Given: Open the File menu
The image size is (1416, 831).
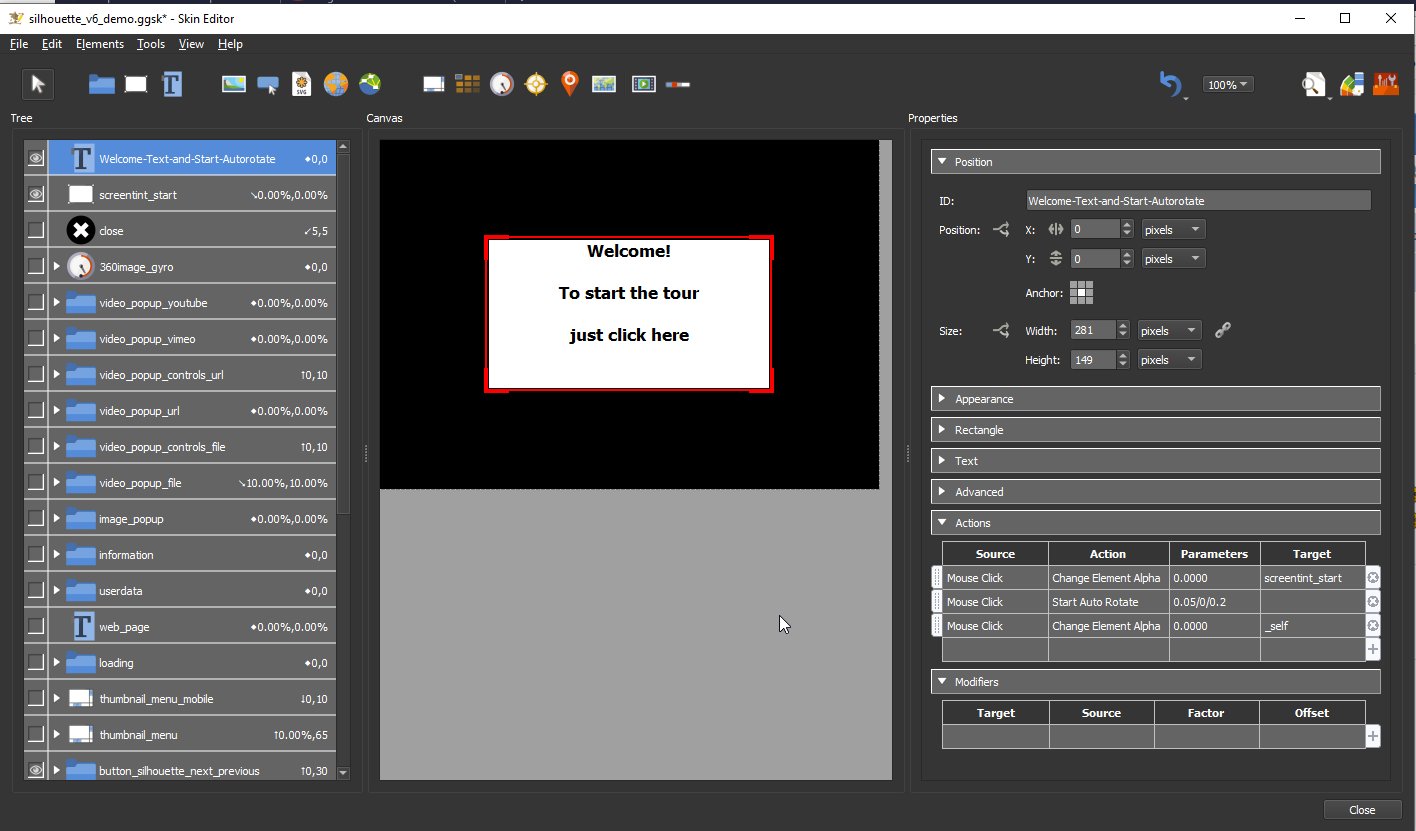Looking at the screenshot, I should click(x=19, y=44).
